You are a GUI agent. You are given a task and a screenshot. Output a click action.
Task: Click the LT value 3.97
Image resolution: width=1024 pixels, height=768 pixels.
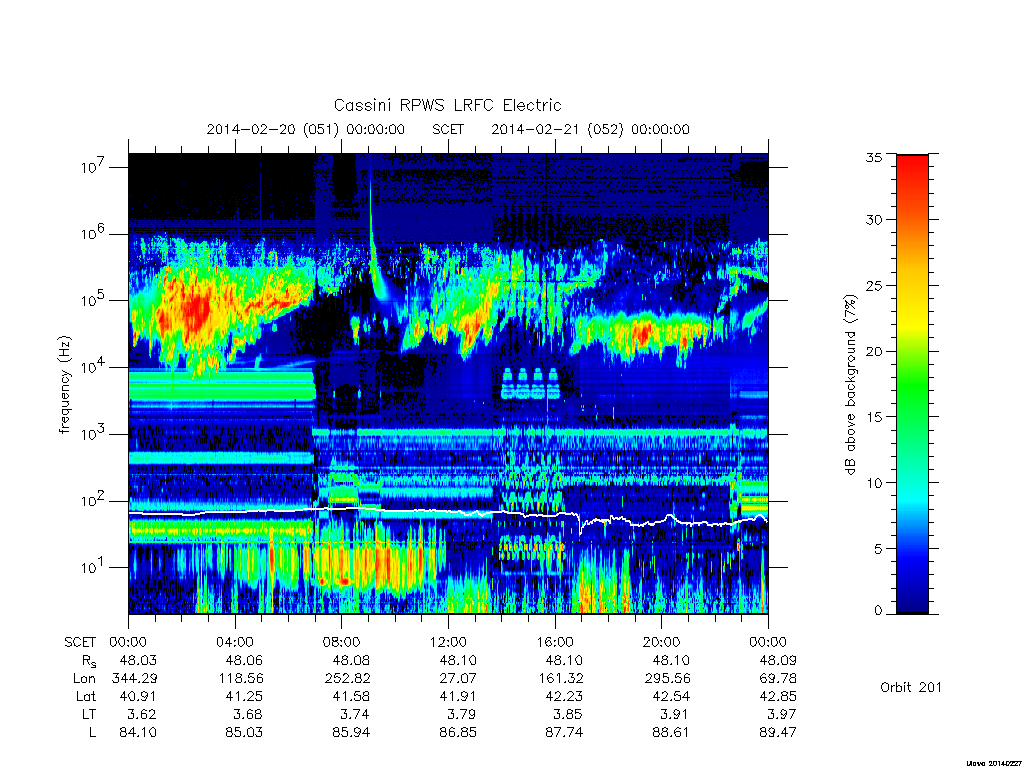(x=781, y=714)
